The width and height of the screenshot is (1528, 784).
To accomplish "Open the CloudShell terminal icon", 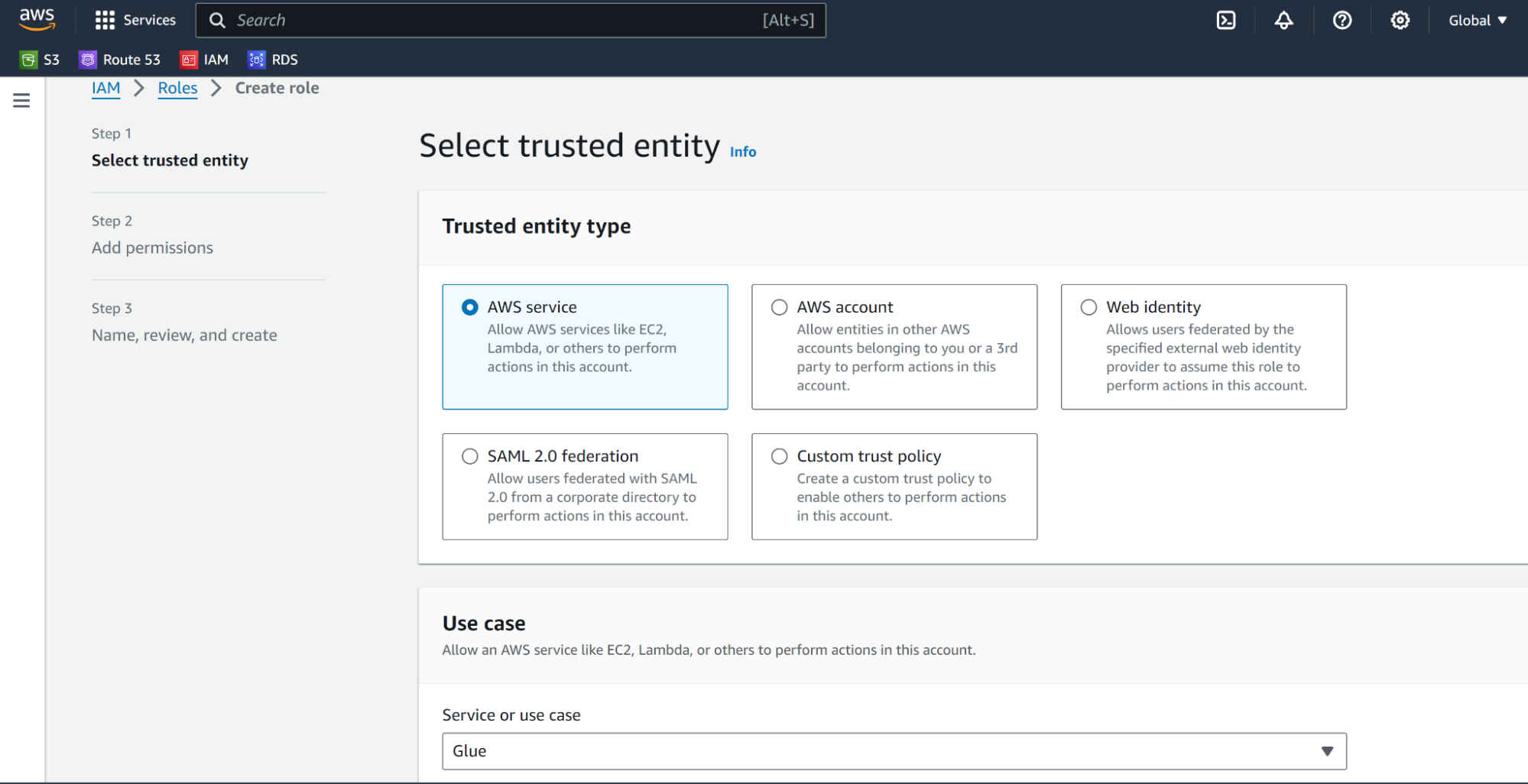I will tap(1226, 21).
